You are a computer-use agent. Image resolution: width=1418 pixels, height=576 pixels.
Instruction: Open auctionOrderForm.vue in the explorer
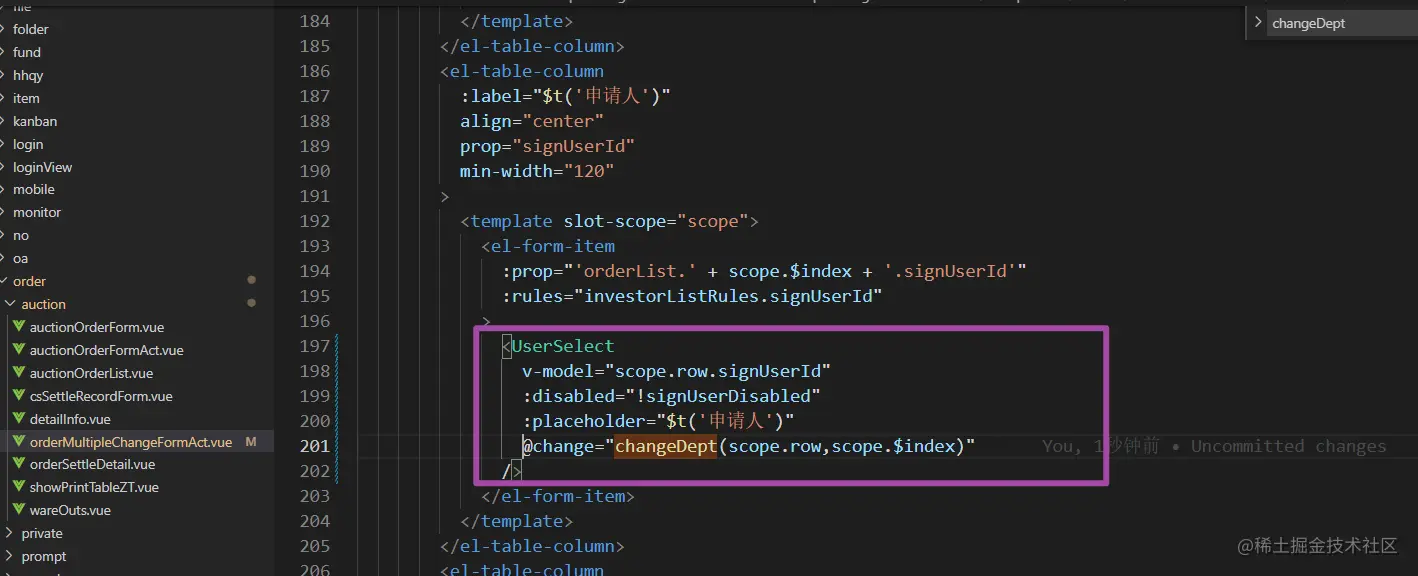96,327
